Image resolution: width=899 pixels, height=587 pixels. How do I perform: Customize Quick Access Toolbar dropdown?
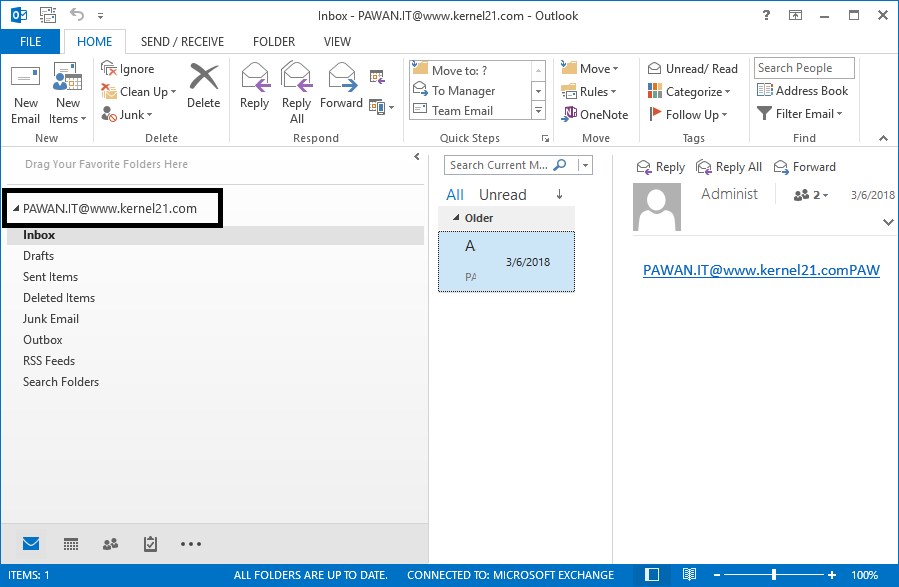(100, 16)
